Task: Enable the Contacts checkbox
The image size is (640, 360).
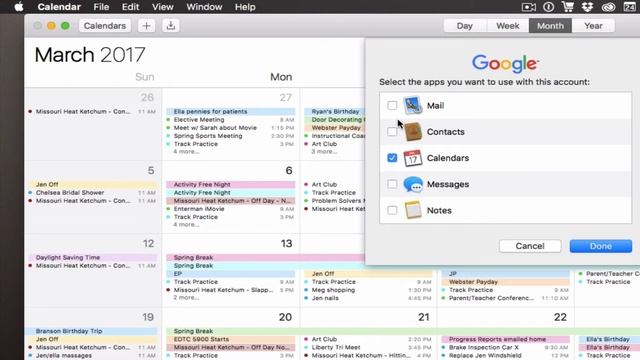Action: click(x=392, y=132)
